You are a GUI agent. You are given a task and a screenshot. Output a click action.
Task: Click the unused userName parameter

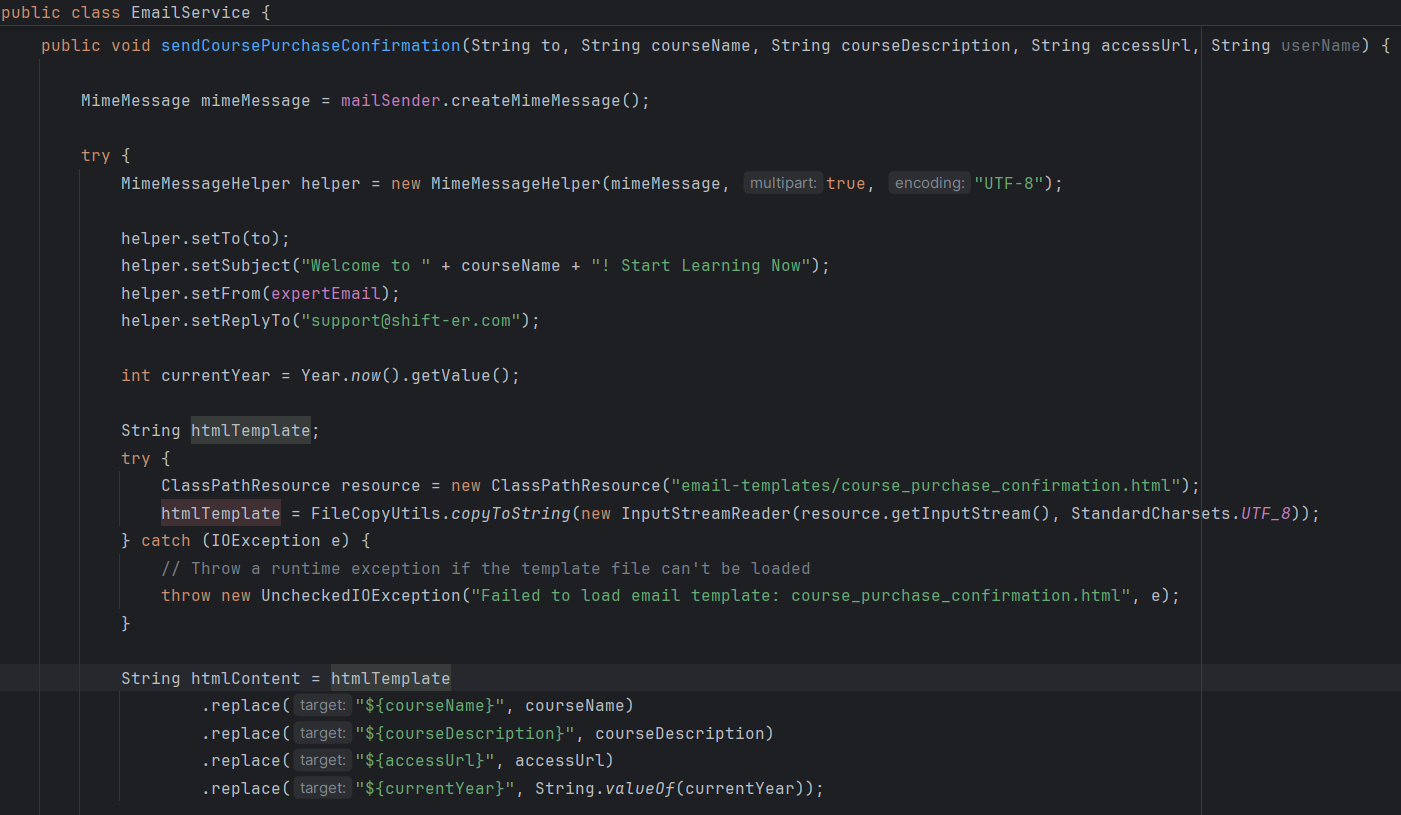pos(1320,46)
